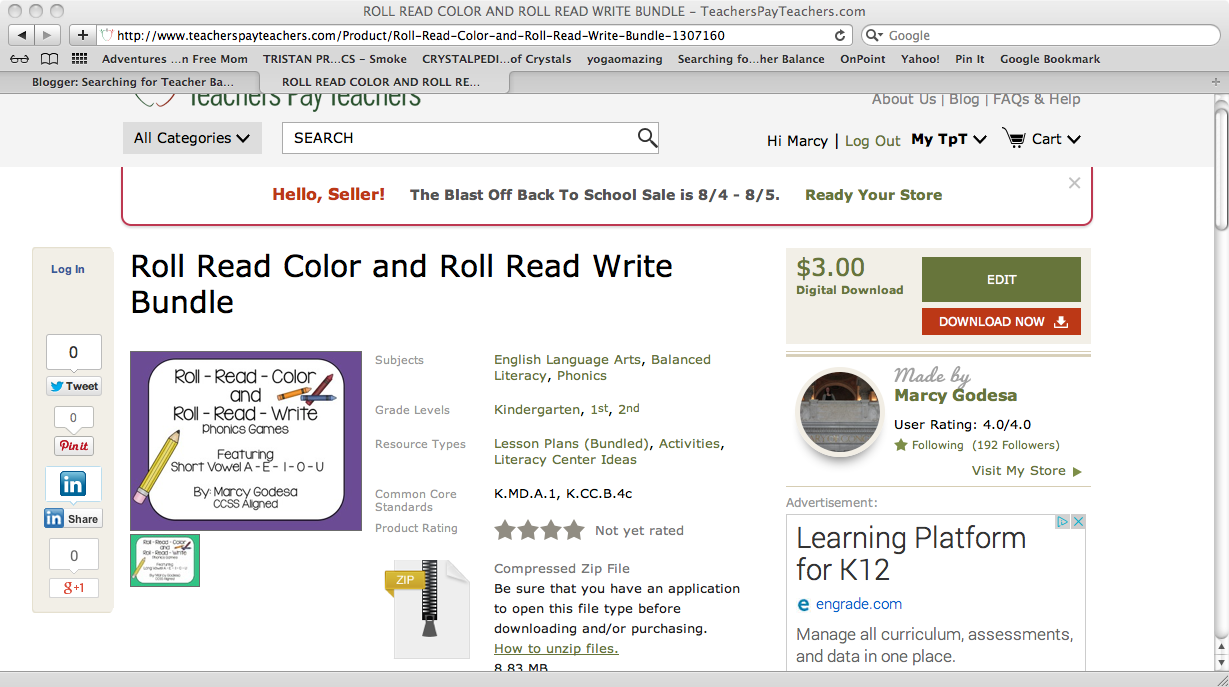Click the product rating stars

click(x=539, y=530)
